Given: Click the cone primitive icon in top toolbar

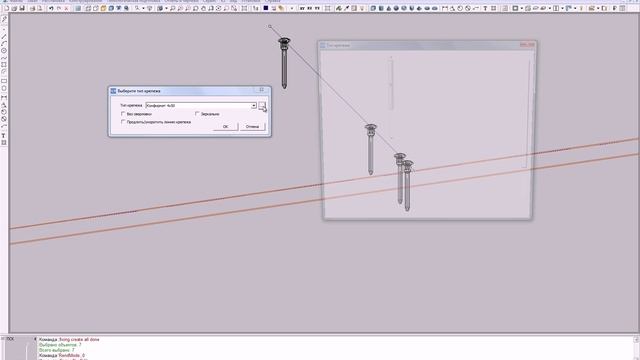Looking at the screenshot, I should [x=389, y=8].
